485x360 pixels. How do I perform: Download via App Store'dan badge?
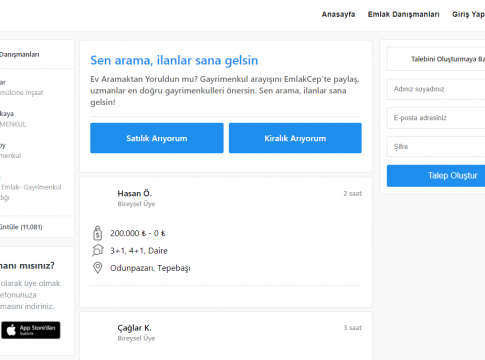(x=31, y=330)
